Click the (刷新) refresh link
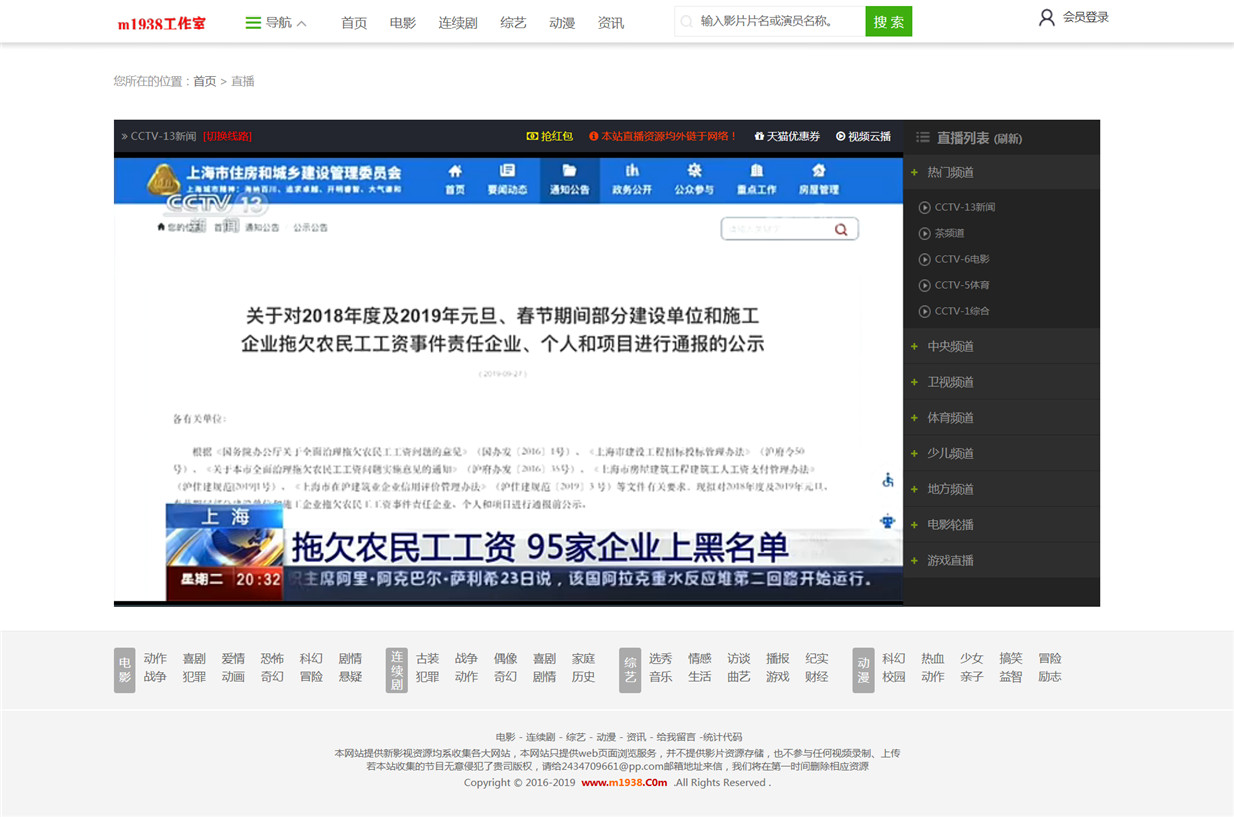The height and width of the screenshot is (817, 1234). point(1008,139)
